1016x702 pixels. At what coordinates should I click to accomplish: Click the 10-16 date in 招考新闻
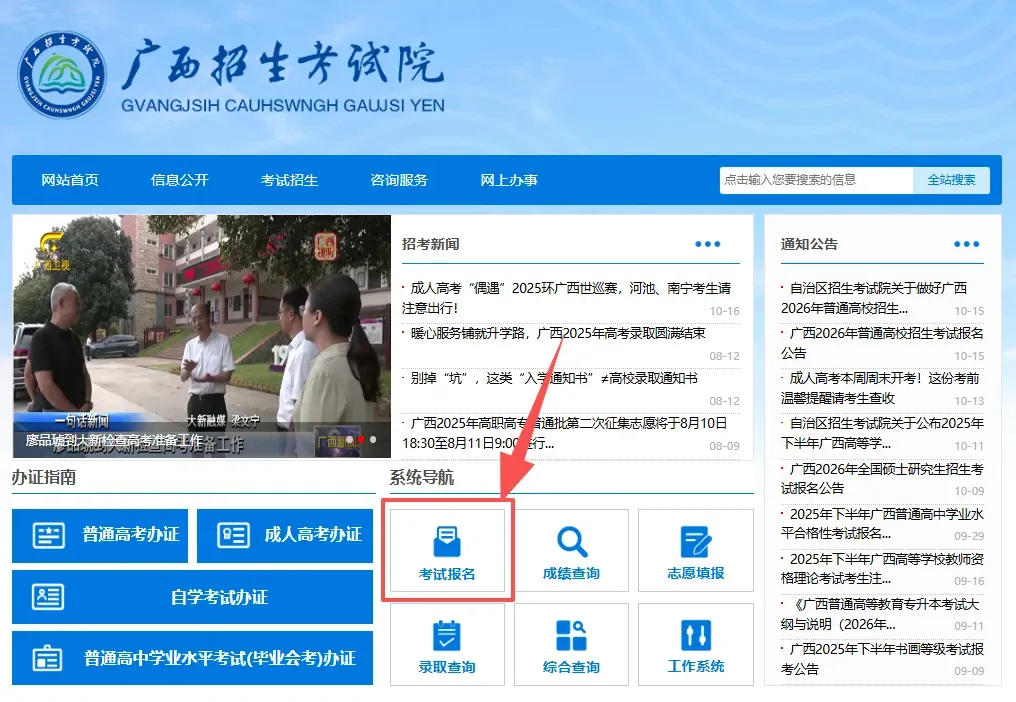pyautogui.click(x=724, y=311)
